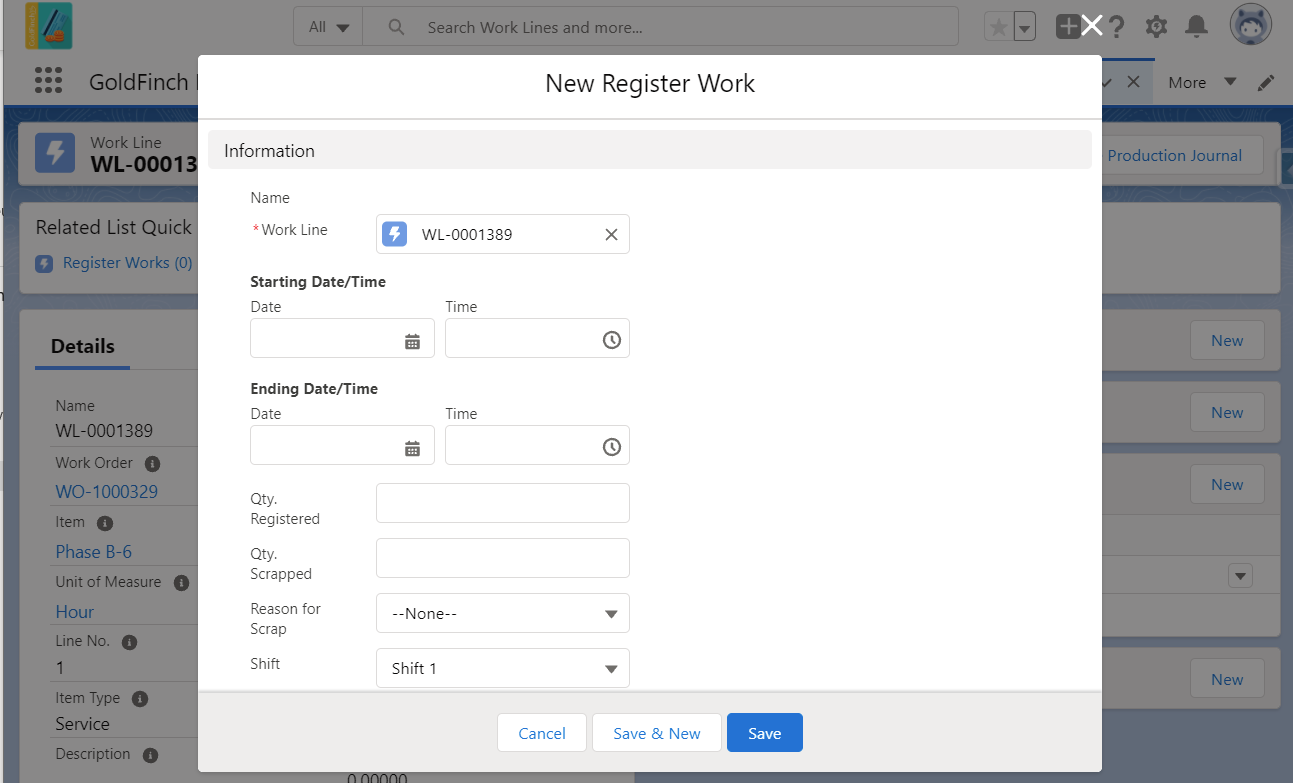Open the Help question mark icon
This screenshot has height=783, width=1293.
[x=1117, y=27]
